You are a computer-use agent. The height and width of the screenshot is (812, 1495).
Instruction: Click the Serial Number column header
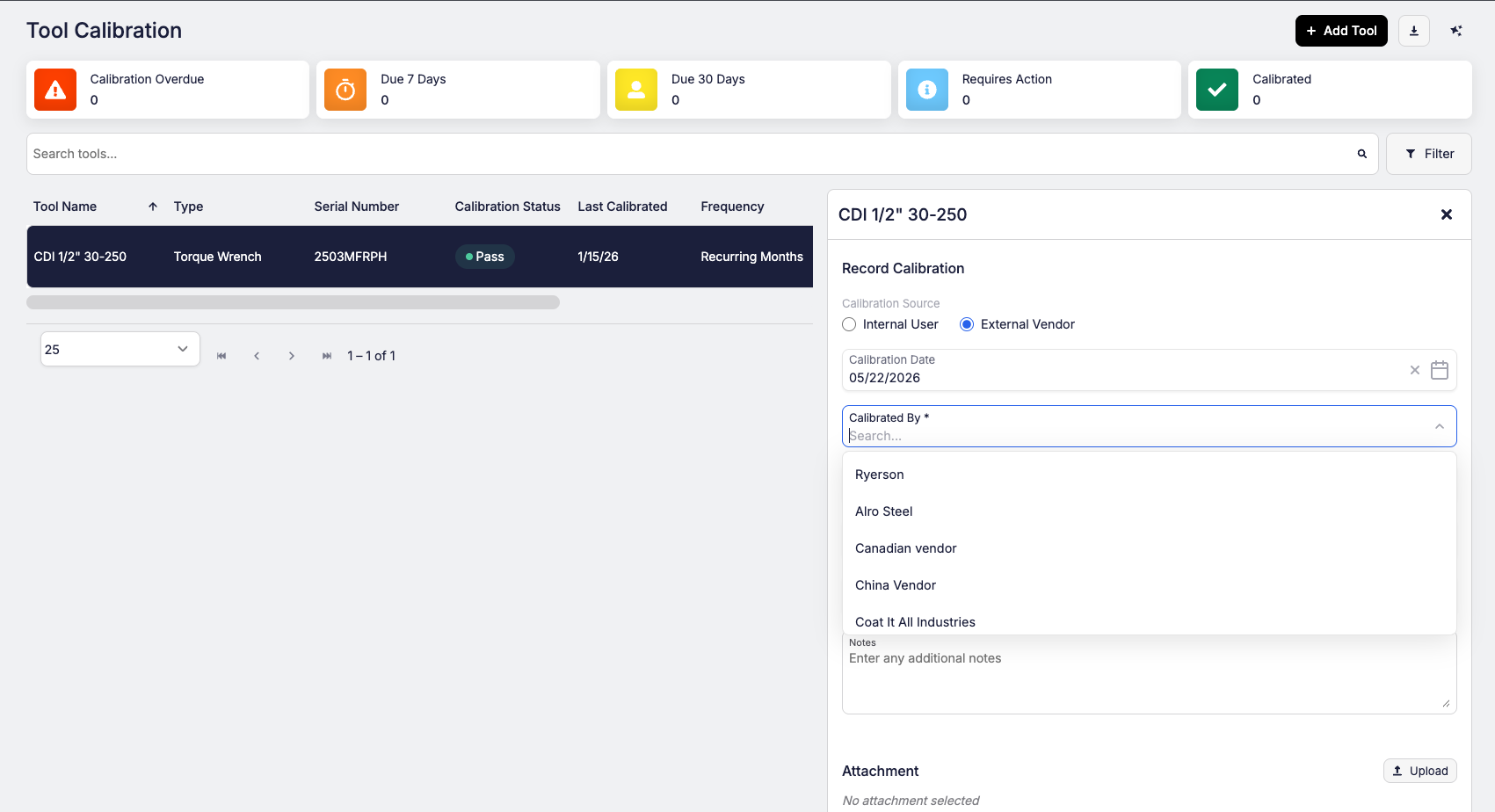click(x=357, y=207)
